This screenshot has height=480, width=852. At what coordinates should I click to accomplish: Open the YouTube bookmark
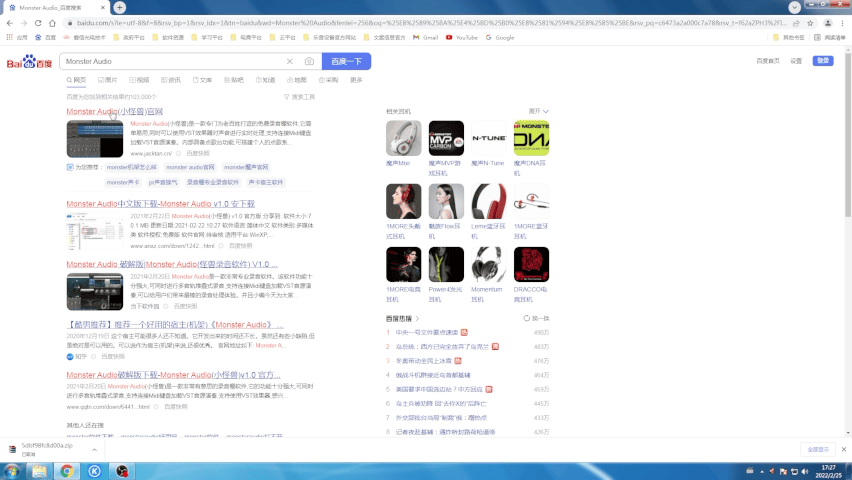click(x=462, y=38)
